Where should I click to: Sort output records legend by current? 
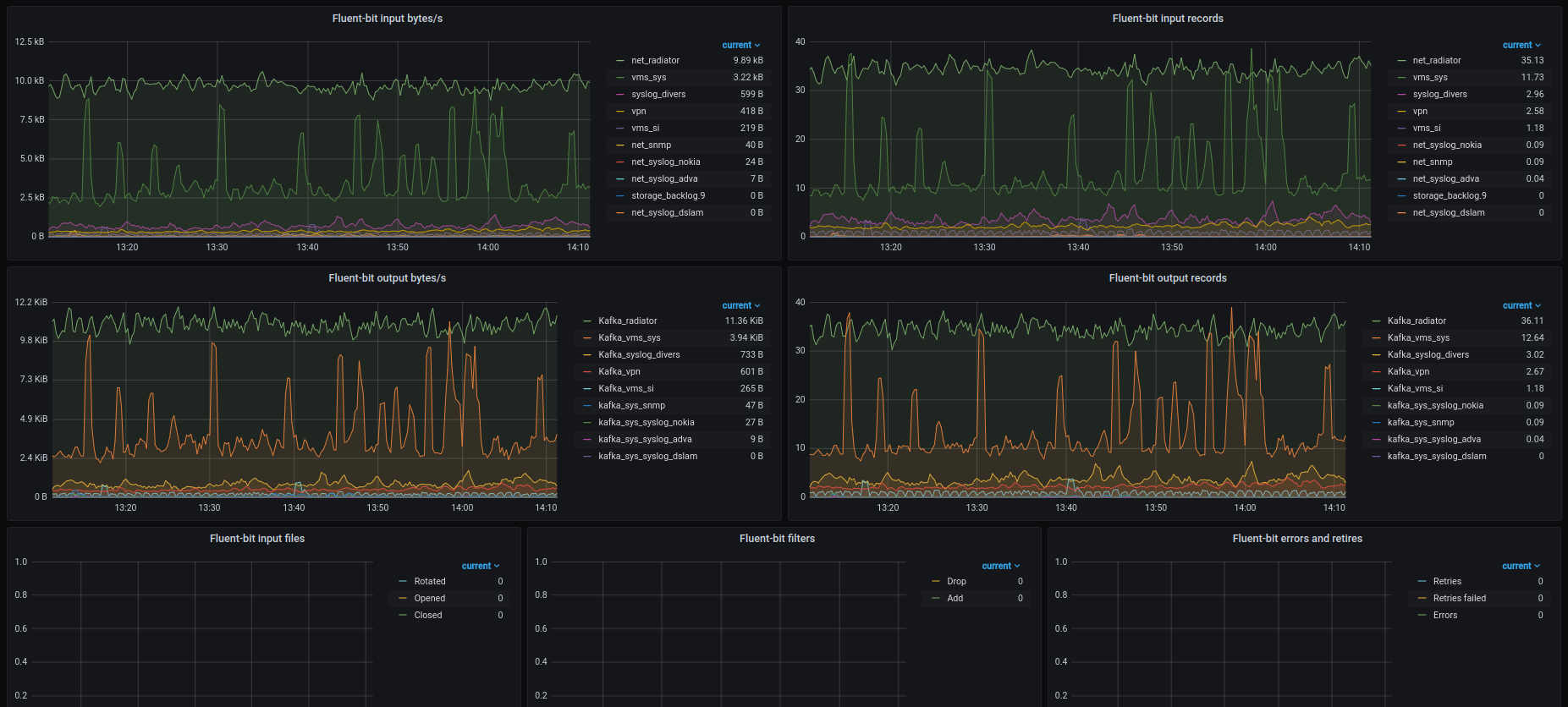tap(1521, 306)
